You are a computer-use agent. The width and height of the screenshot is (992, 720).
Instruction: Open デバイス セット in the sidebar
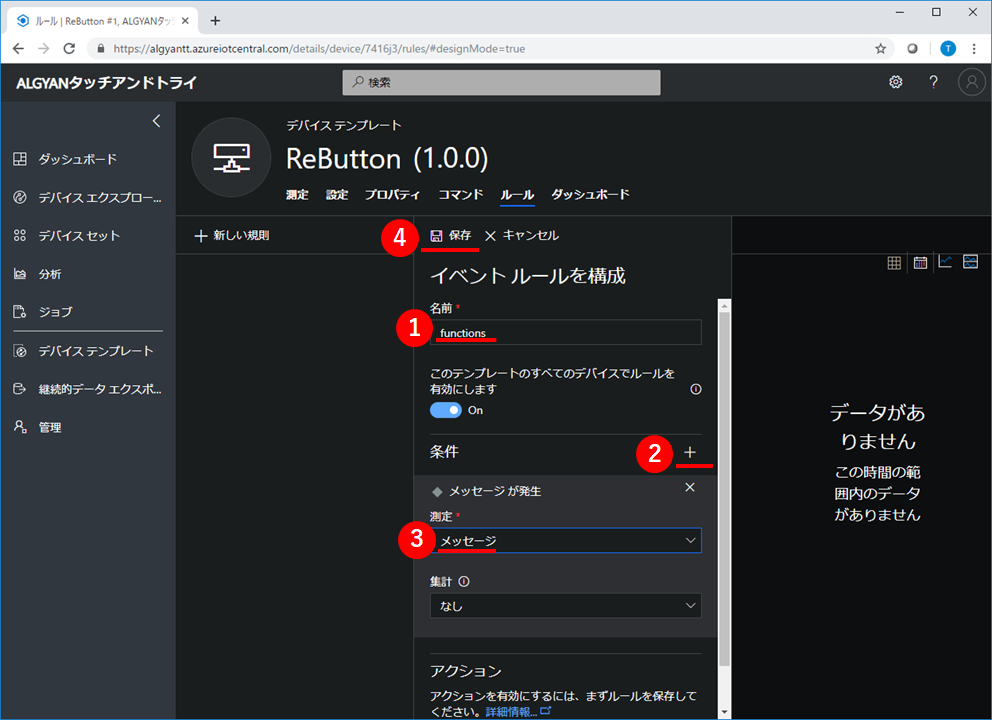point(66,235)
